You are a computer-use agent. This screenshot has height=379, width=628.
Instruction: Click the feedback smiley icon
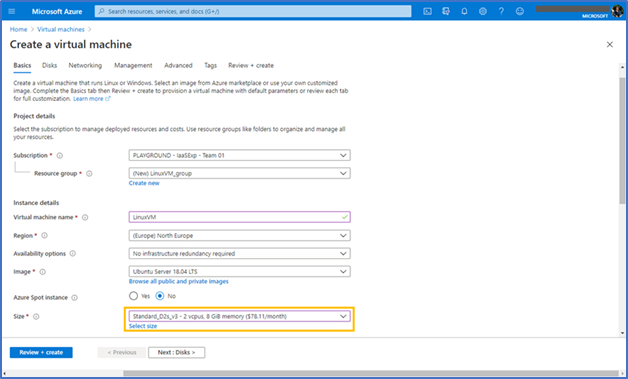coord(519,12)
